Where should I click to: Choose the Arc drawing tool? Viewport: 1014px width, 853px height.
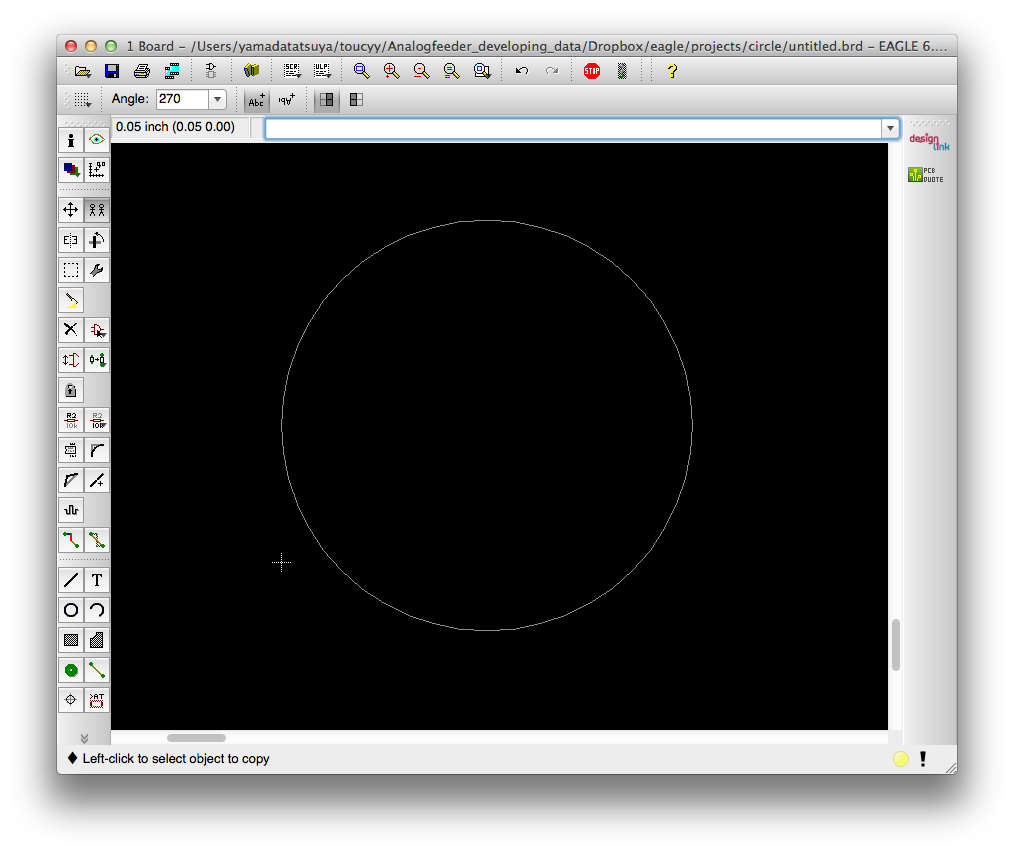tap(97, 610)
